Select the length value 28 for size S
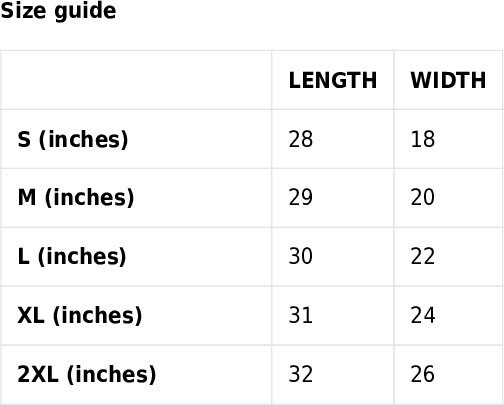504x405 pixels. pos(301,139)
